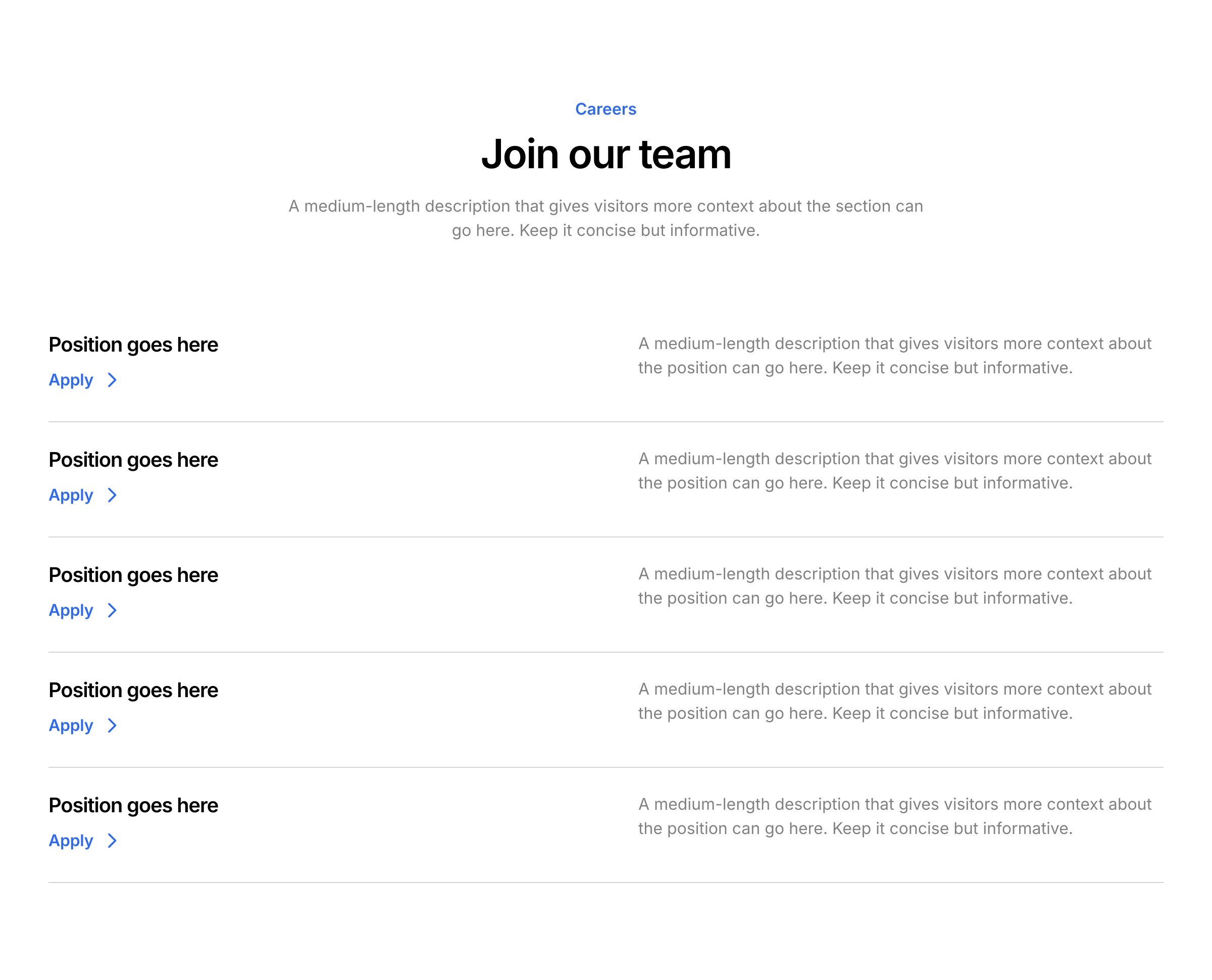
Task: Click the chevron arrow beside fourth Apply
Action: coord(112,725)
